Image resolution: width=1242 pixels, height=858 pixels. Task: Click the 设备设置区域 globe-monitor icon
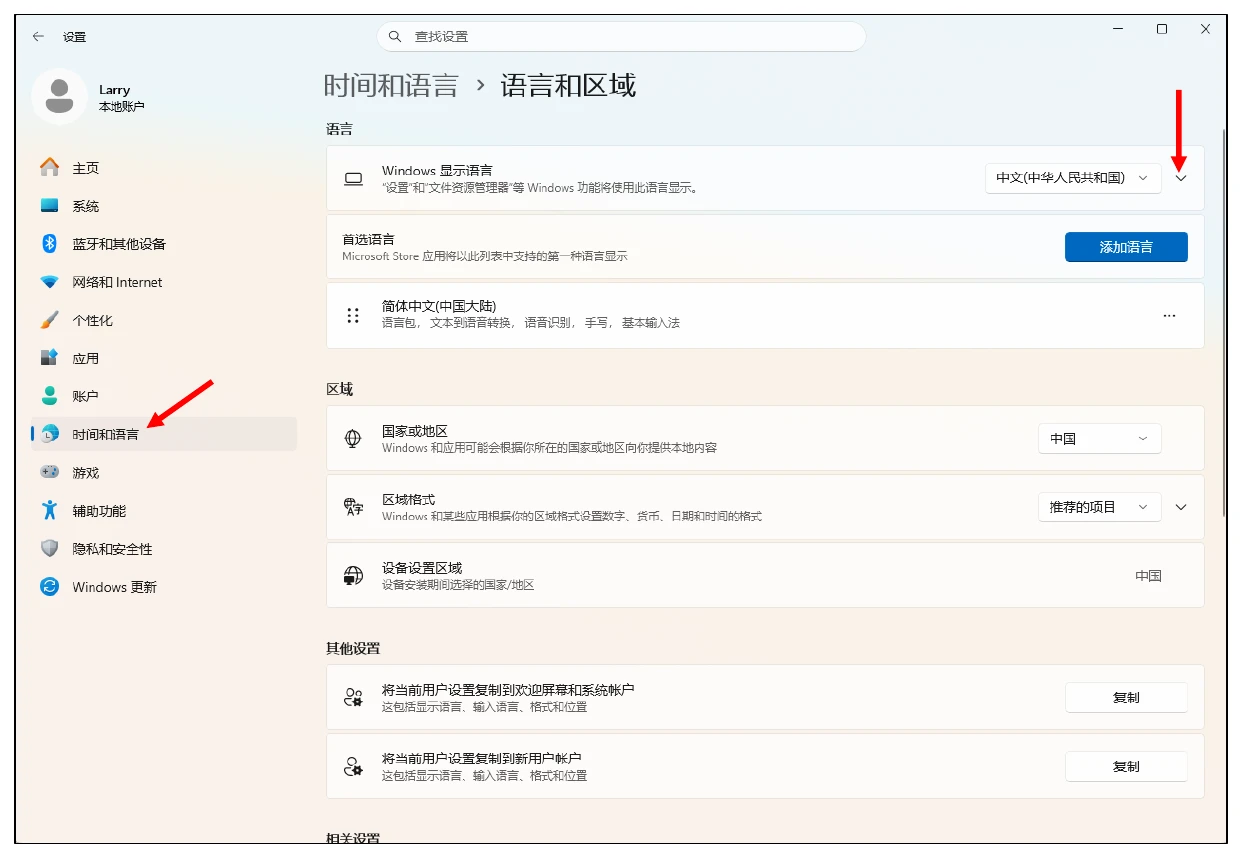pos(353,575)
